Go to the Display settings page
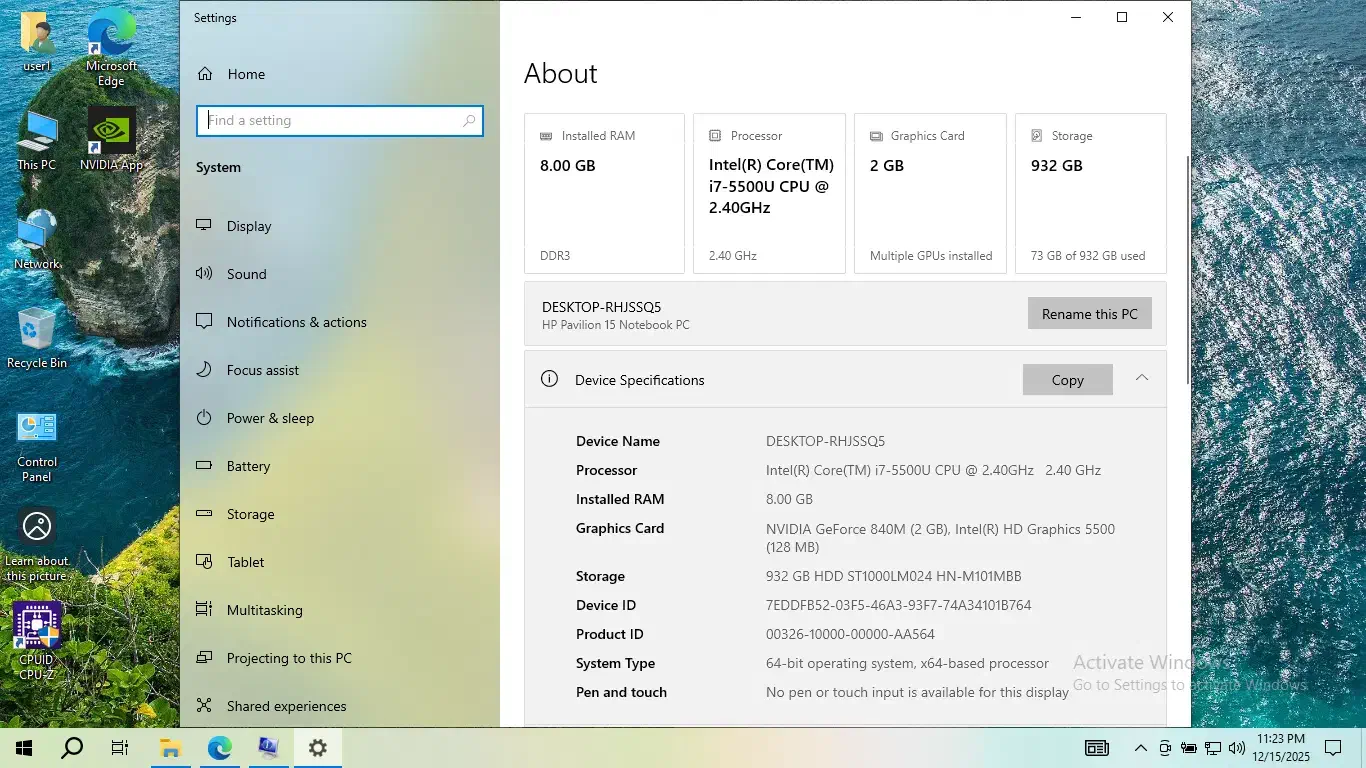This screenshot has width=1366, height=768. point(249,226)
